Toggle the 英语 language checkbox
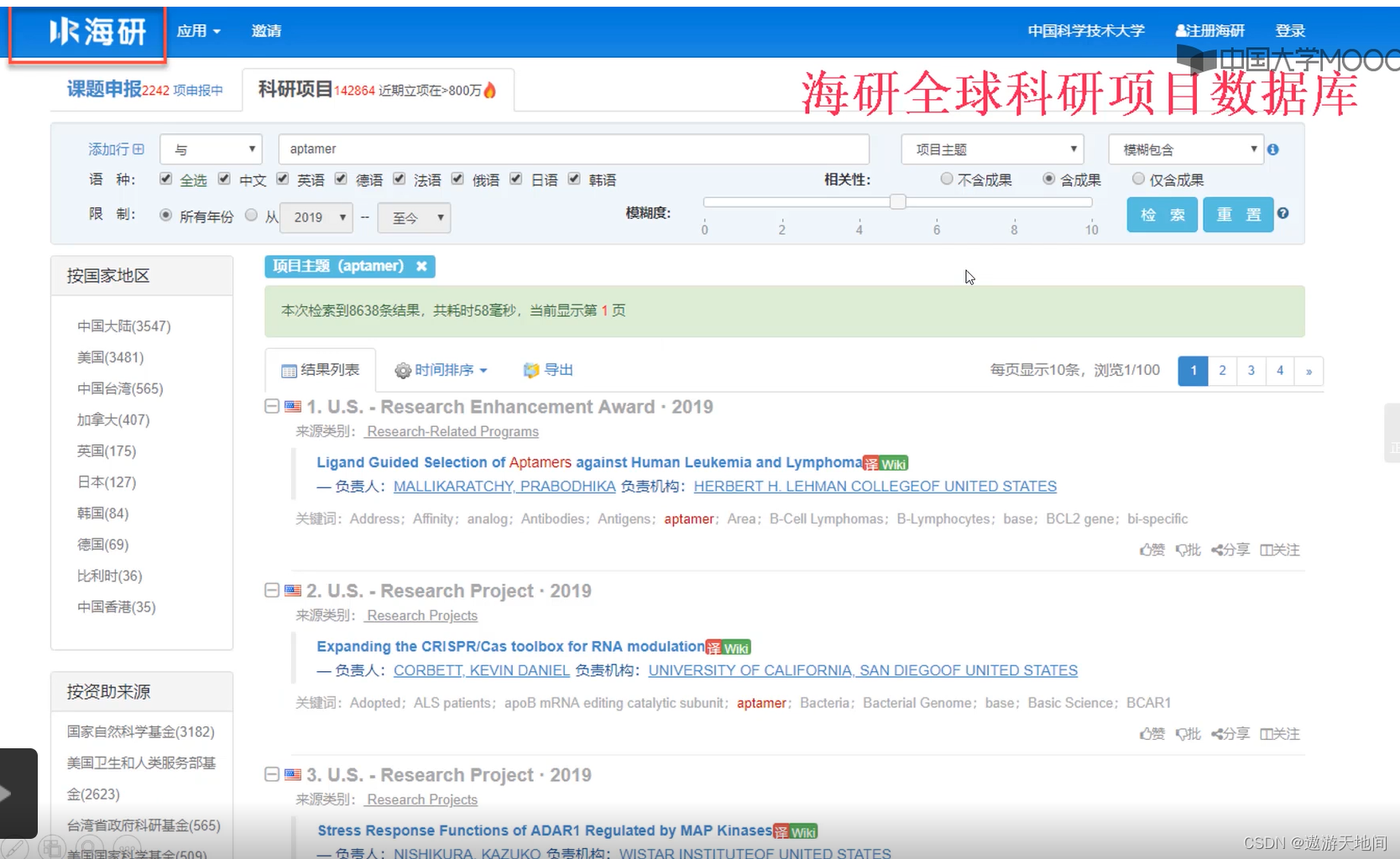This screenshot has height=859, width=1400. [x=282, y=179]
